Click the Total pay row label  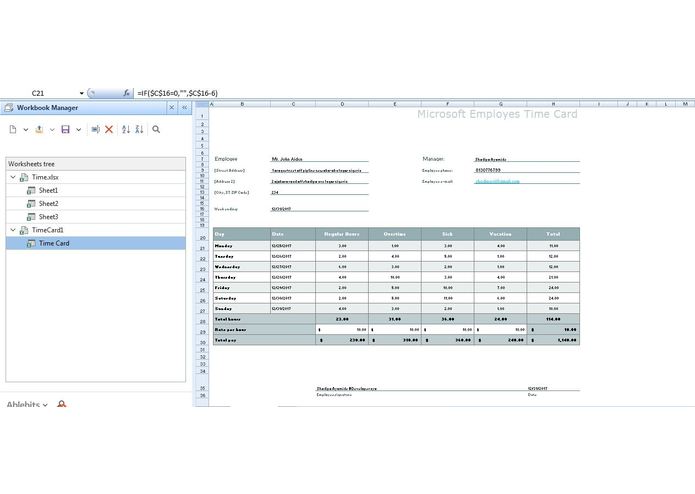pyautogui.click(x=265, y=340)
